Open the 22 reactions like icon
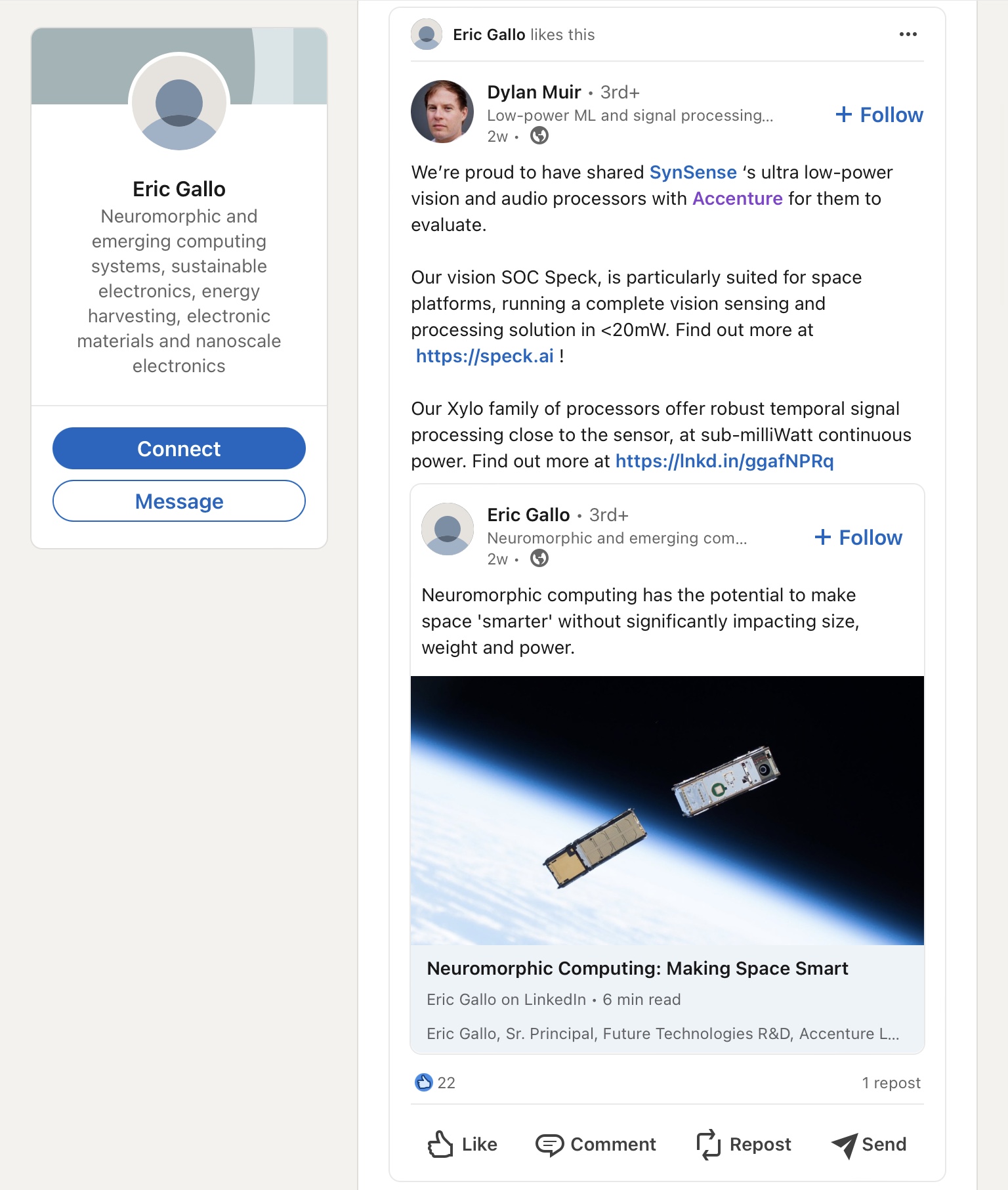Screen dimensions: 1008x1190 pos(424,1082)
